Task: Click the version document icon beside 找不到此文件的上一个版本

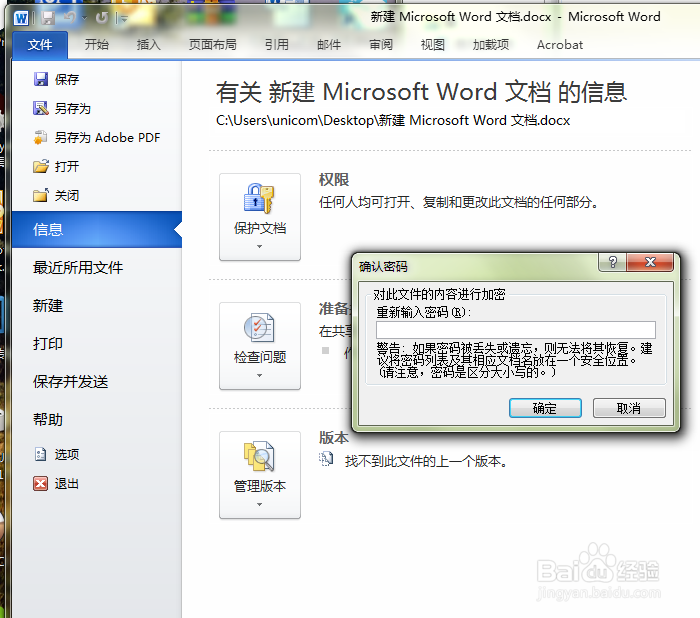Action: click(x=326, y=459)
